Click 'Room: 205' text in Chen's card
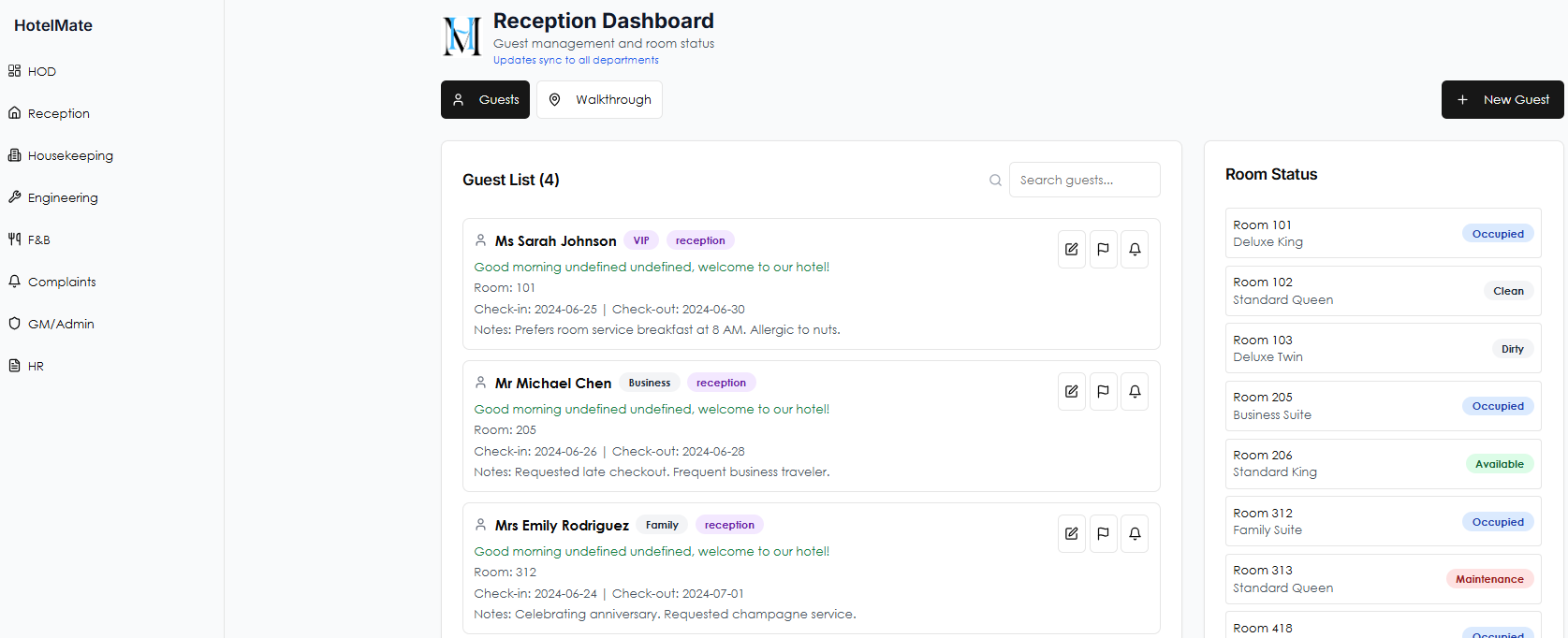The width and height of the screenshot is (1568, 638). (x=506, y=429)
